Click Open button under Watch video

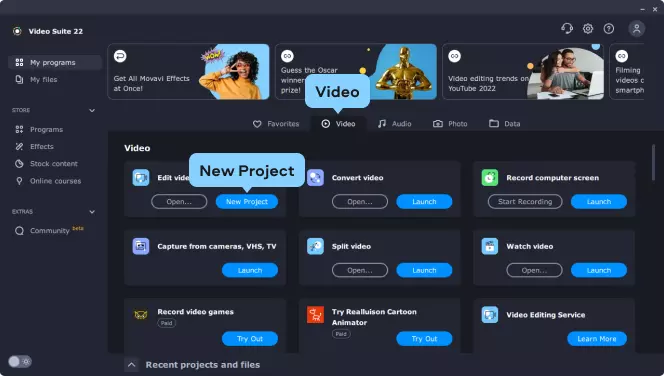[534, 270]
